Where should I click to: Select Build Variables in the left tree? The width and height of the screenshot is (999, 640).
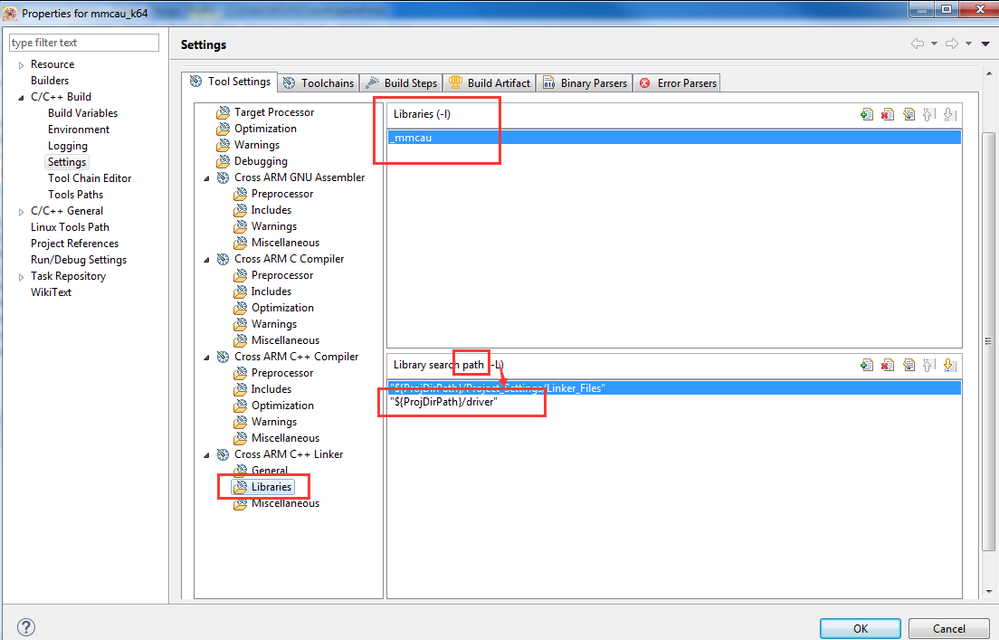pos(83,113)
